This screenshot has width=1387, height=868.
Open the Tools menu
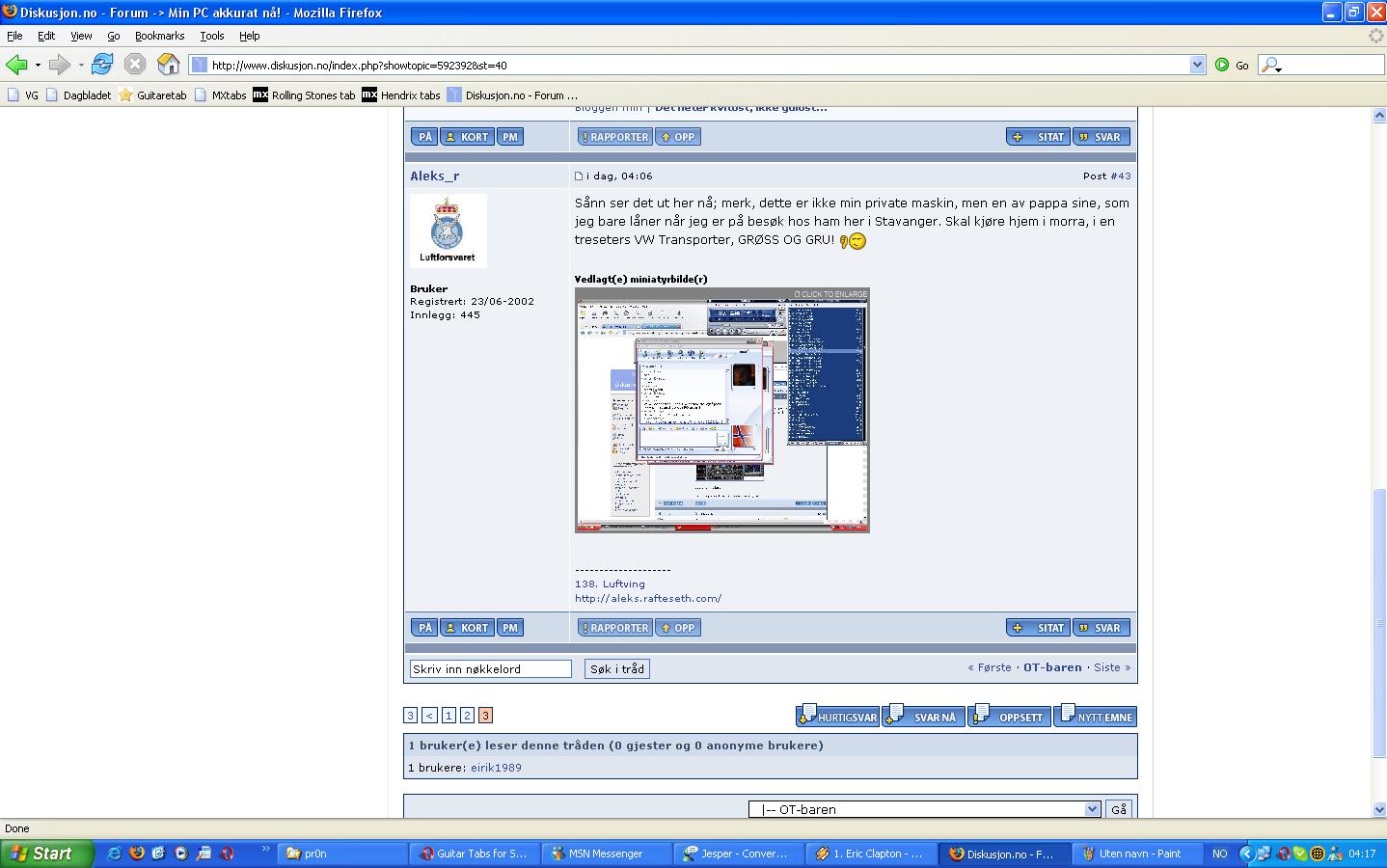coord(212,36)
